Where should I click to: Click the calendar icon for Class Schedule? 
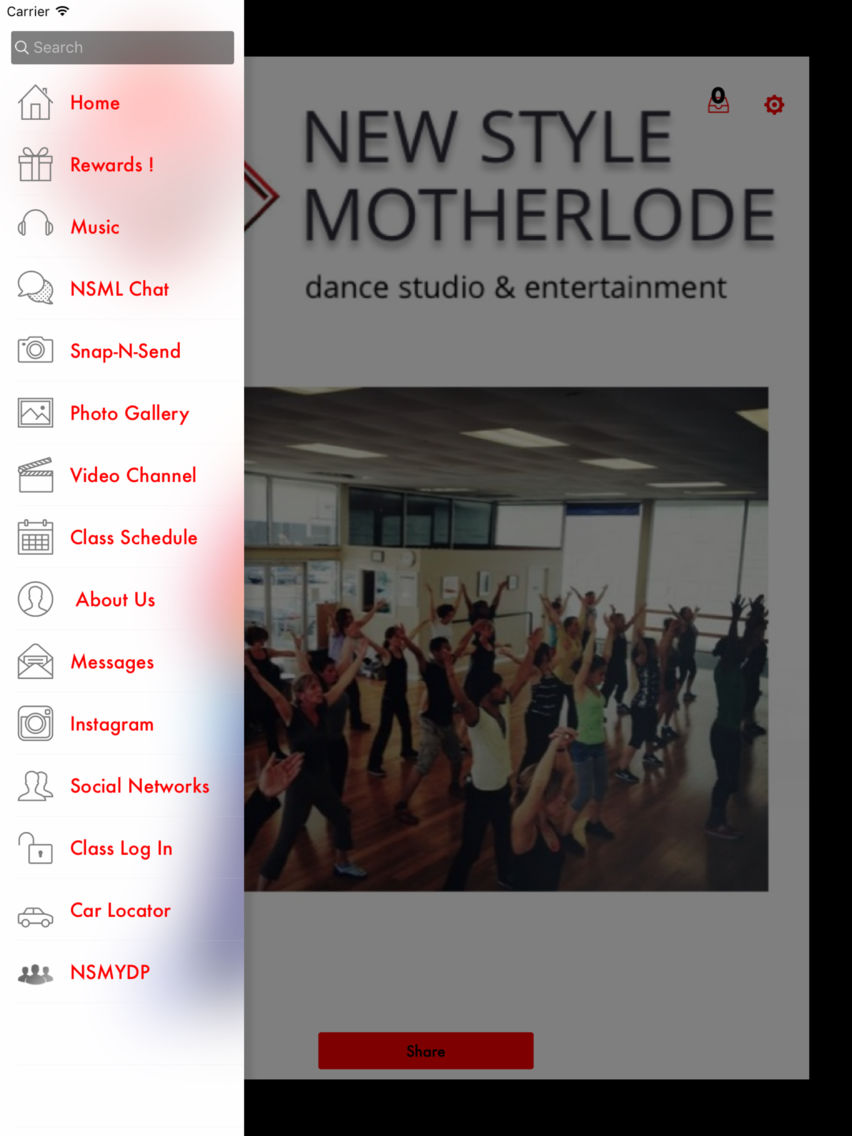pyautogui.click(x=35, y=537)
